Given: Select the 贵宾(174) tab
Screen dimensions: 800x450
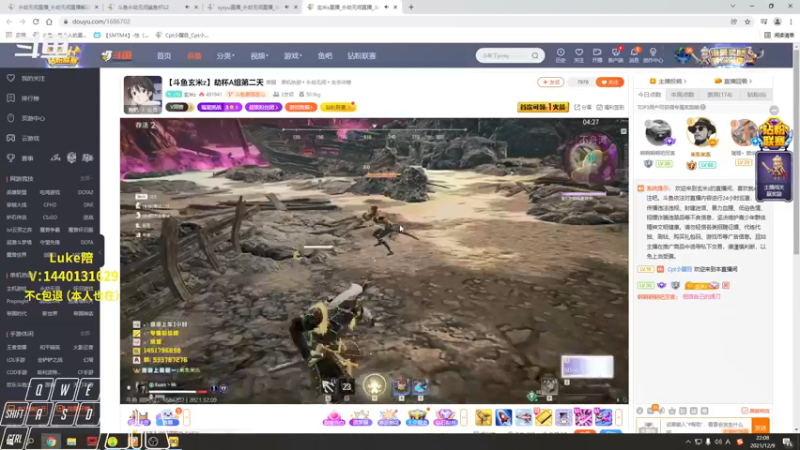Looking at the screenshot, I should click(719, 94).
